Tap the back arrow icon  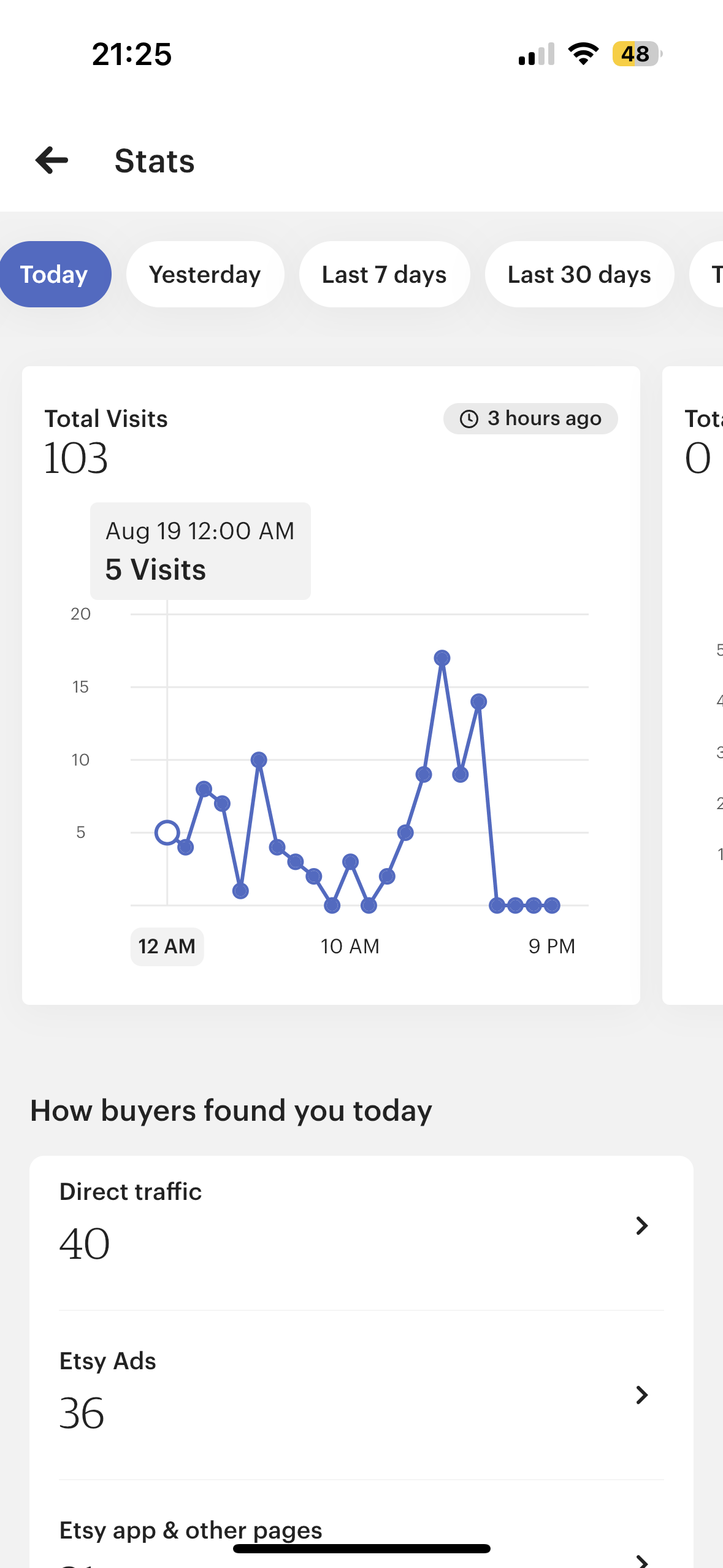point(52,161)
